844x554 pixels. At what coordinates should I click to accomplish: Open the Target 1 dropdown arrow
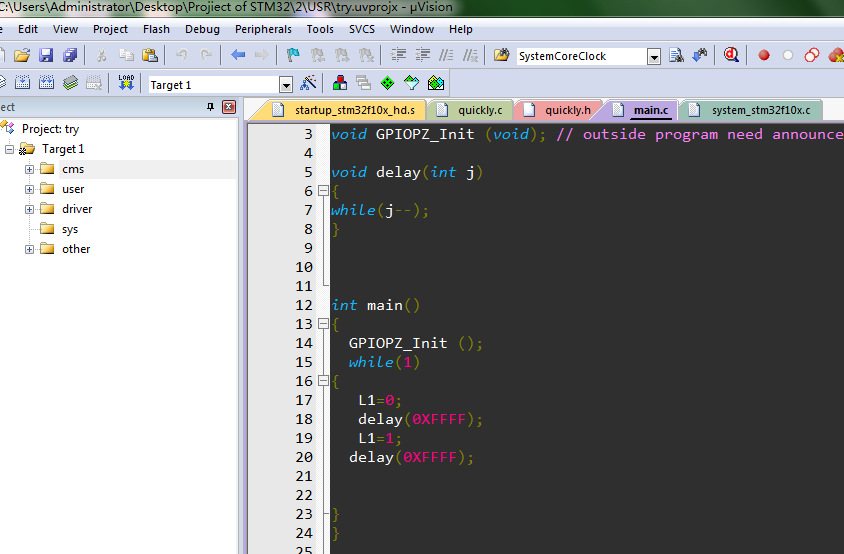286,85
